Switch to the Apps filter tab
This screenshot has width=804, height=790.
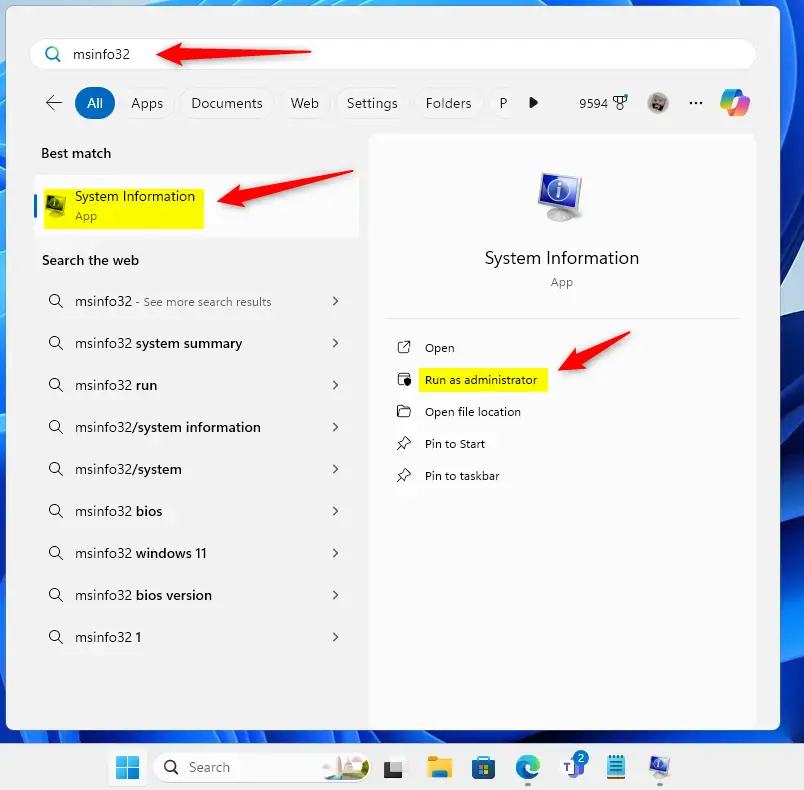point(147,103)
